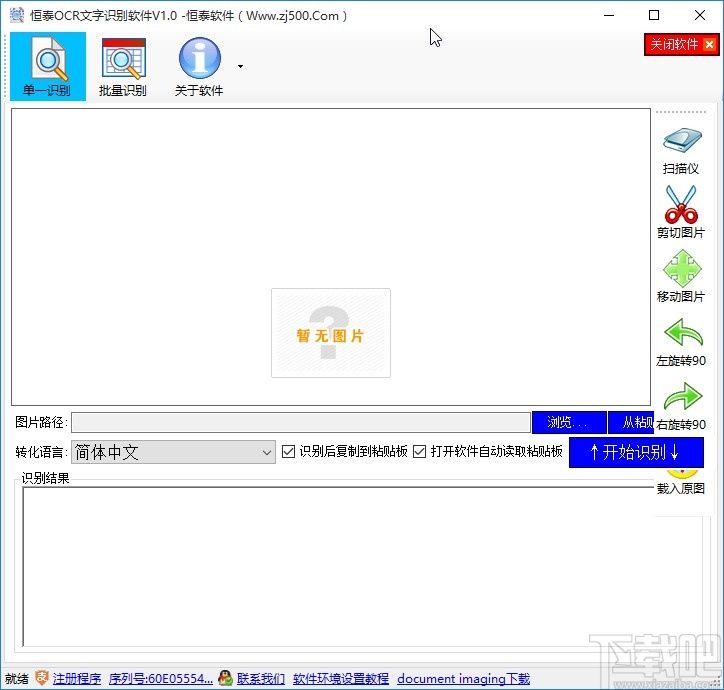Click the 序列号:60E05554... link
The height and width of the screenshot is (690, 724).
[161, 679]
